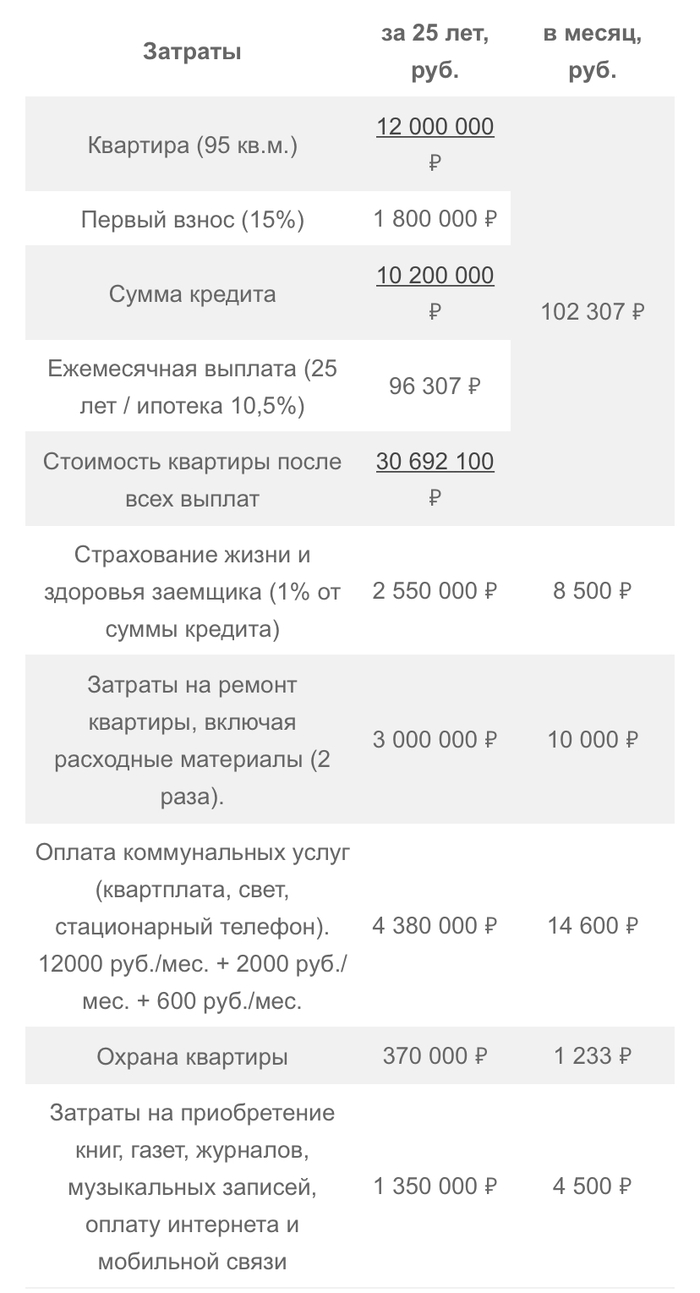Screen dimensions: 700x1293
Task: Click the 96 307 ₽ monthly payment cell
Action: point(435,386)
